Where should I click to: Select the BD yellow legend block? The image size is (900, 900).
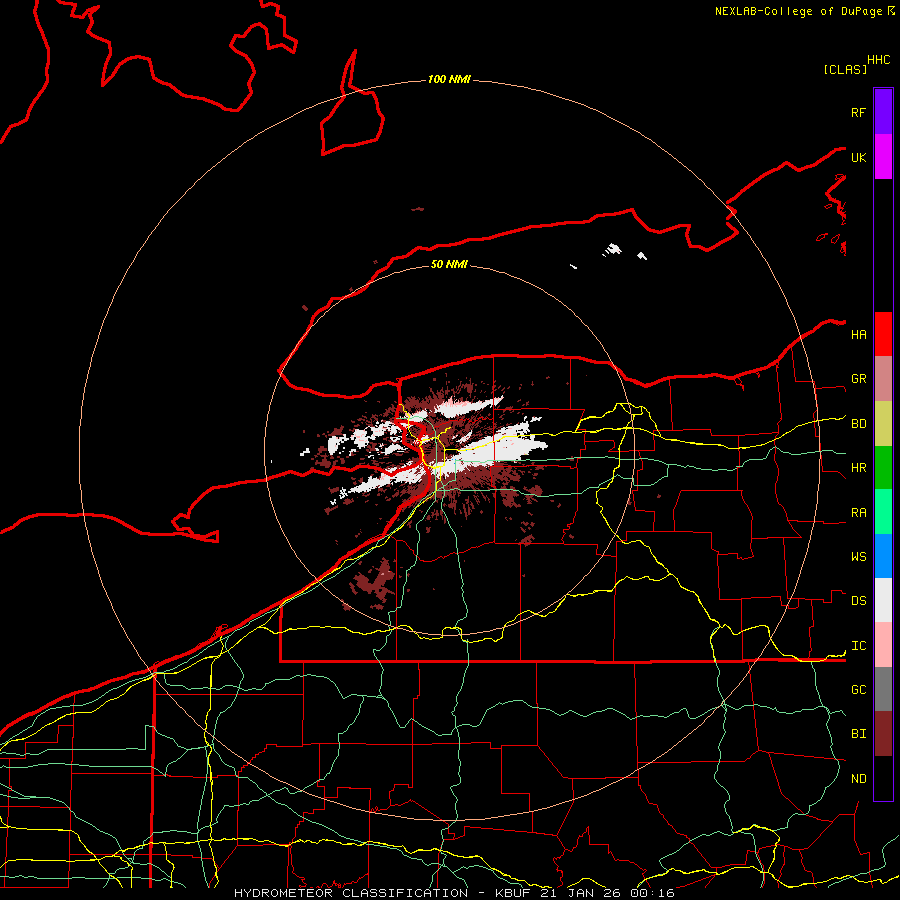(x=883, y=424)
